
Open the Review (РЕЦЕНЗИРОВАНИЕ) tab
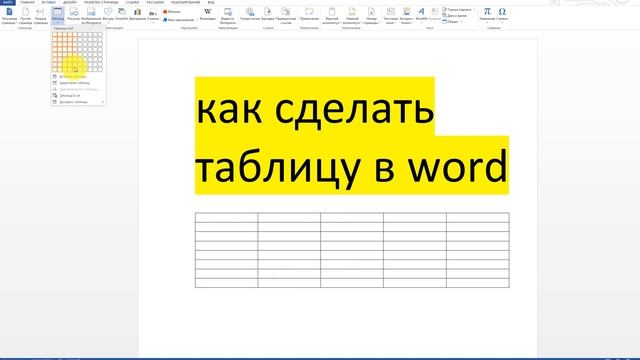(185, 2)
